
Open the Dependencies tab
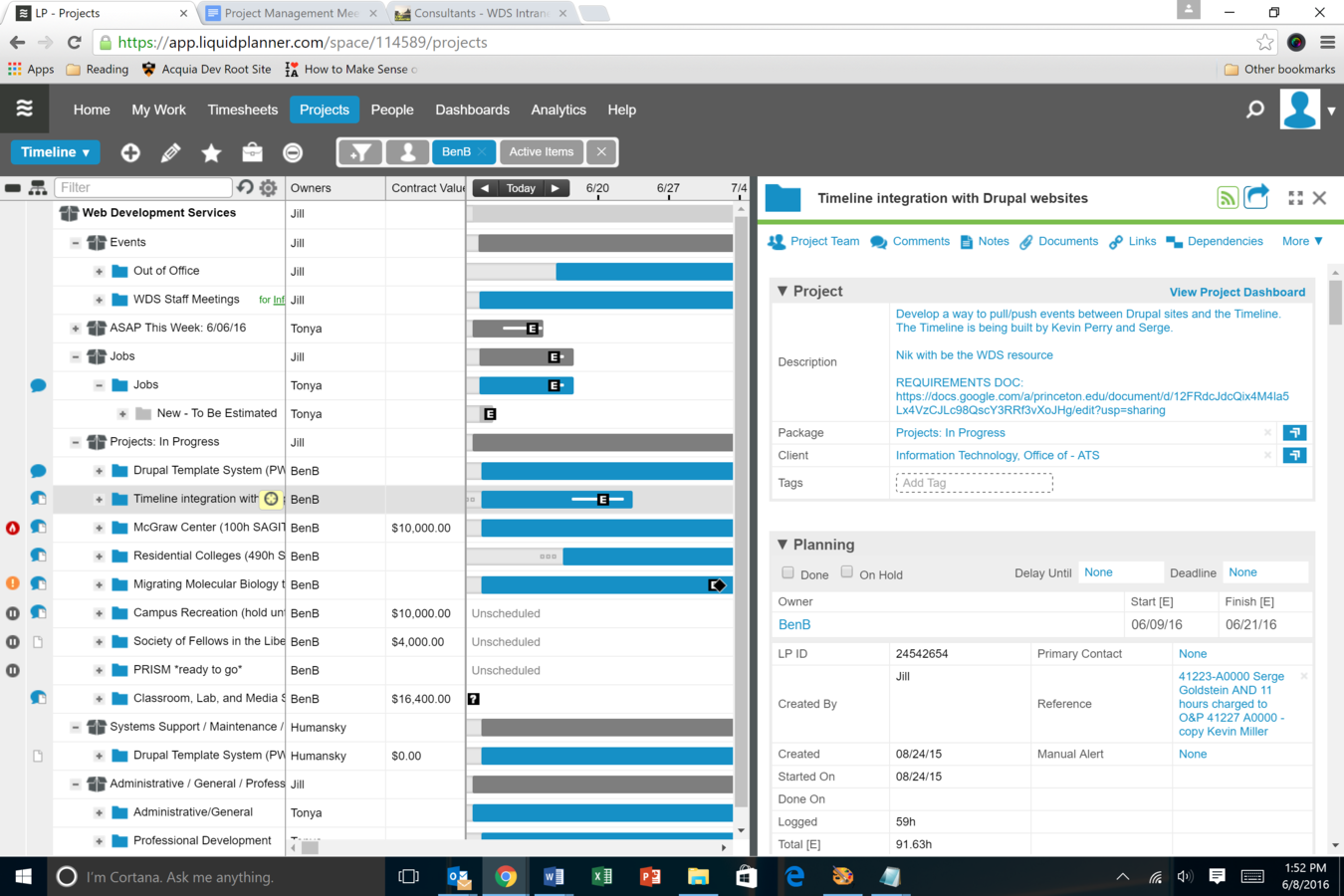coord(1215,241)
